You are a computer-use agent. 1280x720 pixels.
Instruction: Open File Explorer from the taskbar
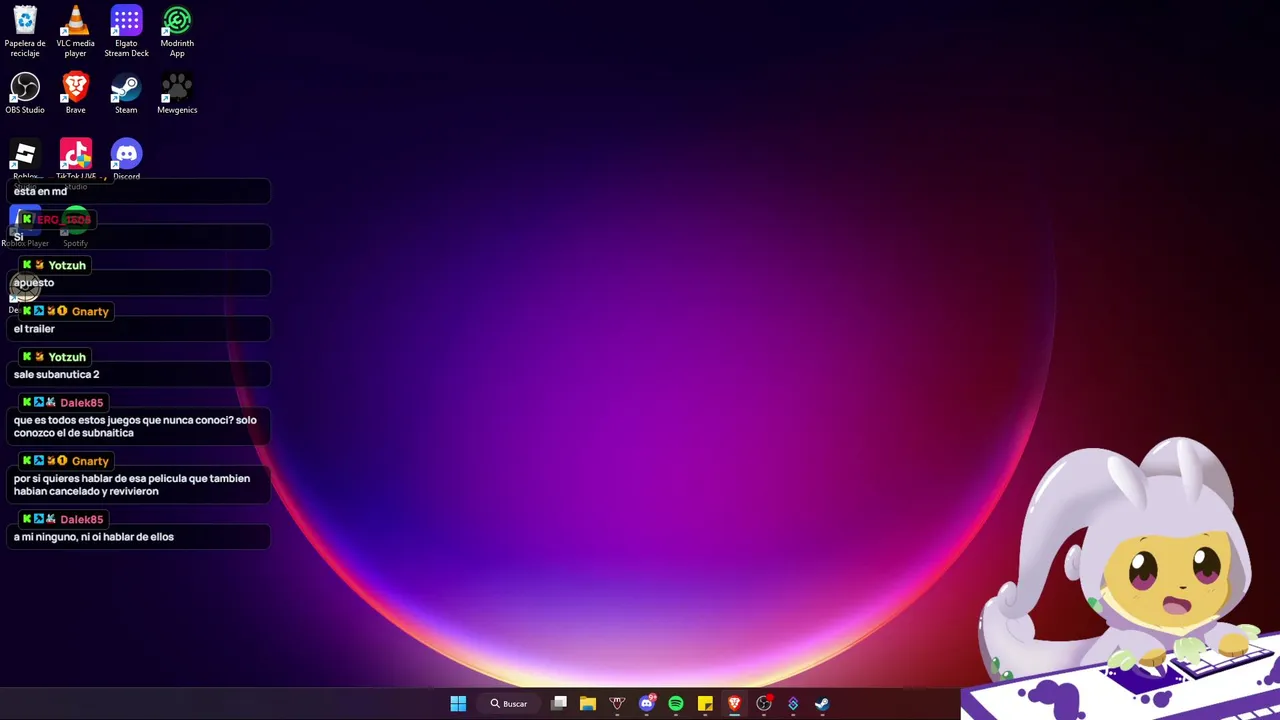point(588,704)
